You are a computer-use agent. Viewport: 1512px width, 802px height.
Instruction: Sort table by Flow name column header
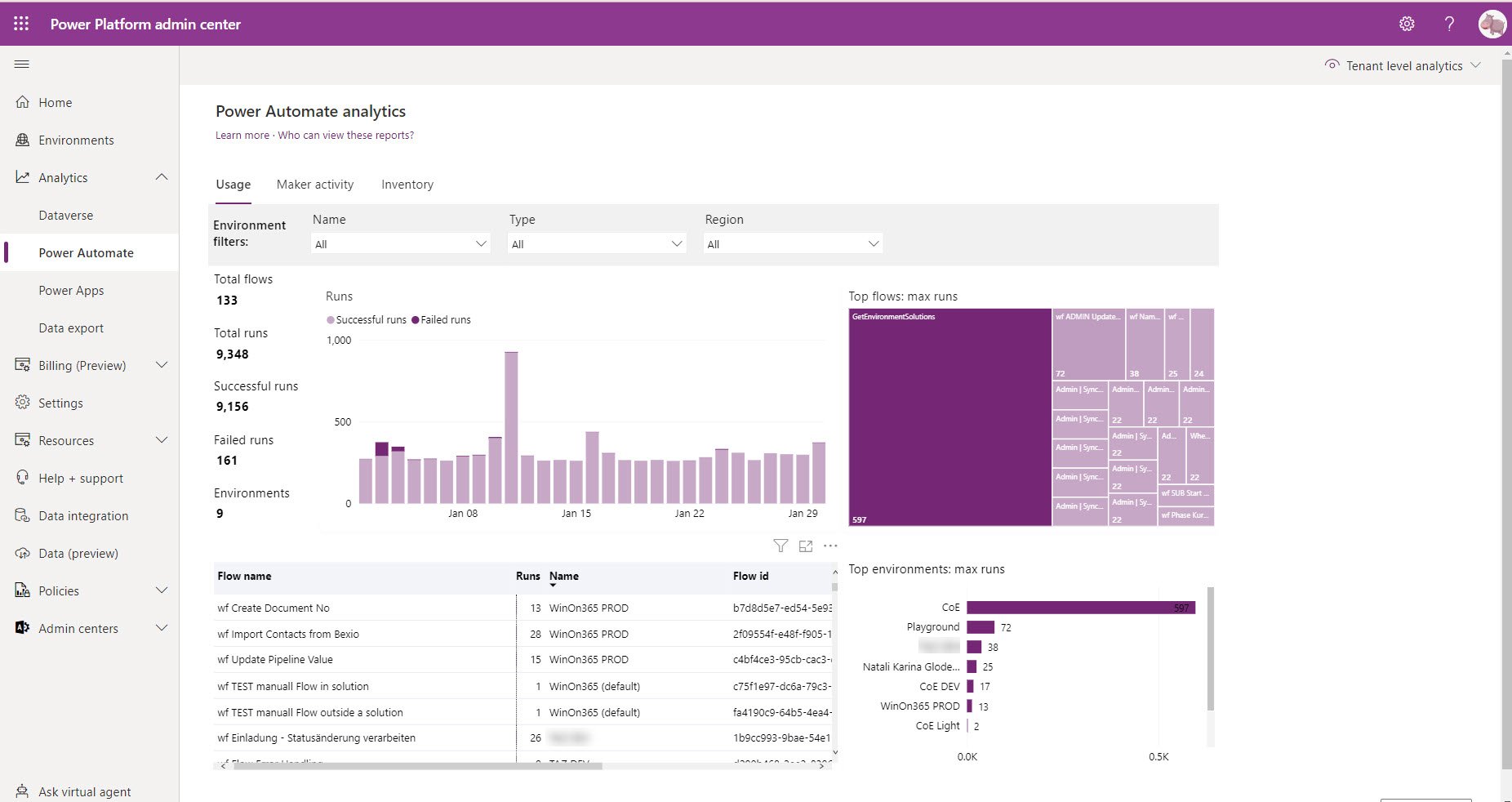point(244,576)
